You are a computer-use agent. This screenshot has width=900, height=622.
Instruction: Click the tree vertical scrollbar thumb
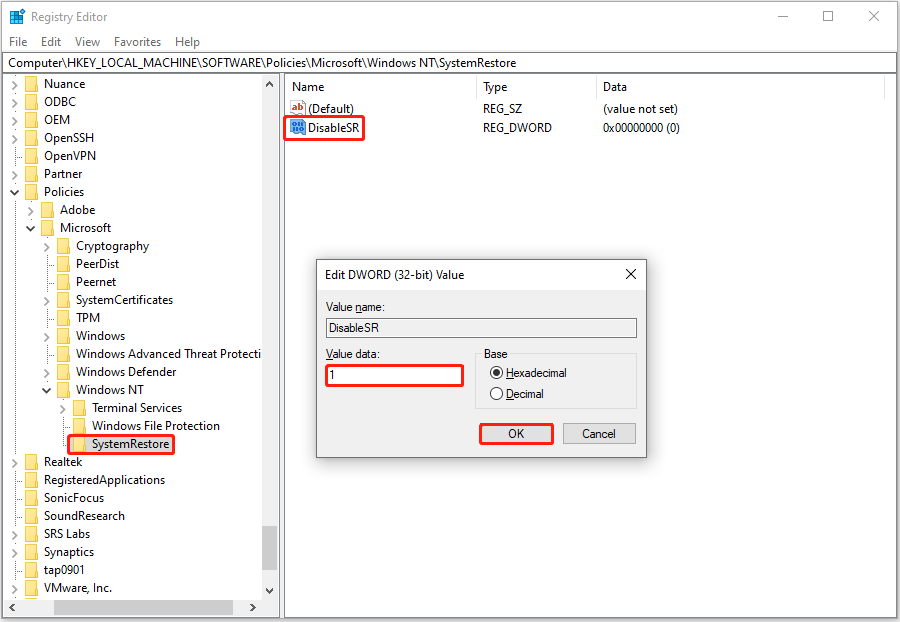click(269, 548)
